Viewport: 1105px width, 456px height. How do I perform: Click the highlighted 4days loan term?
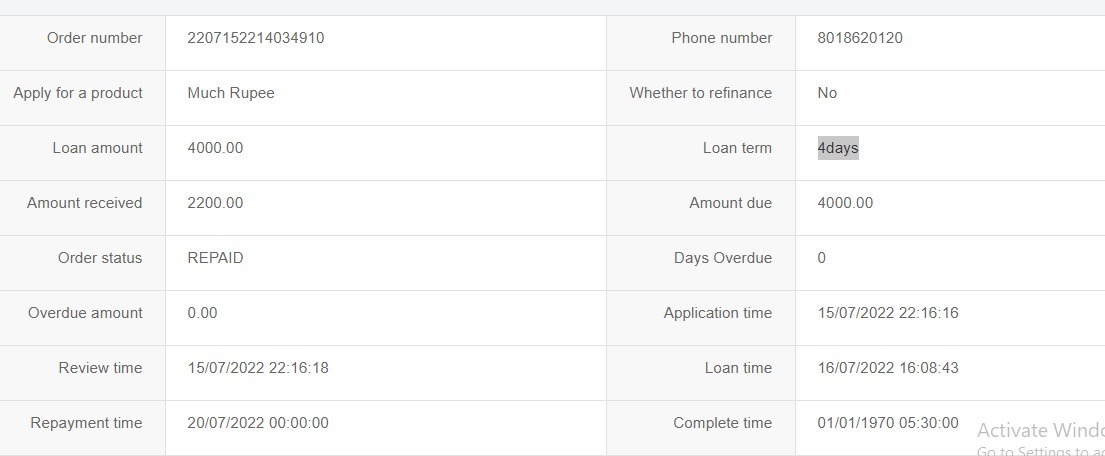pos(838,148)
